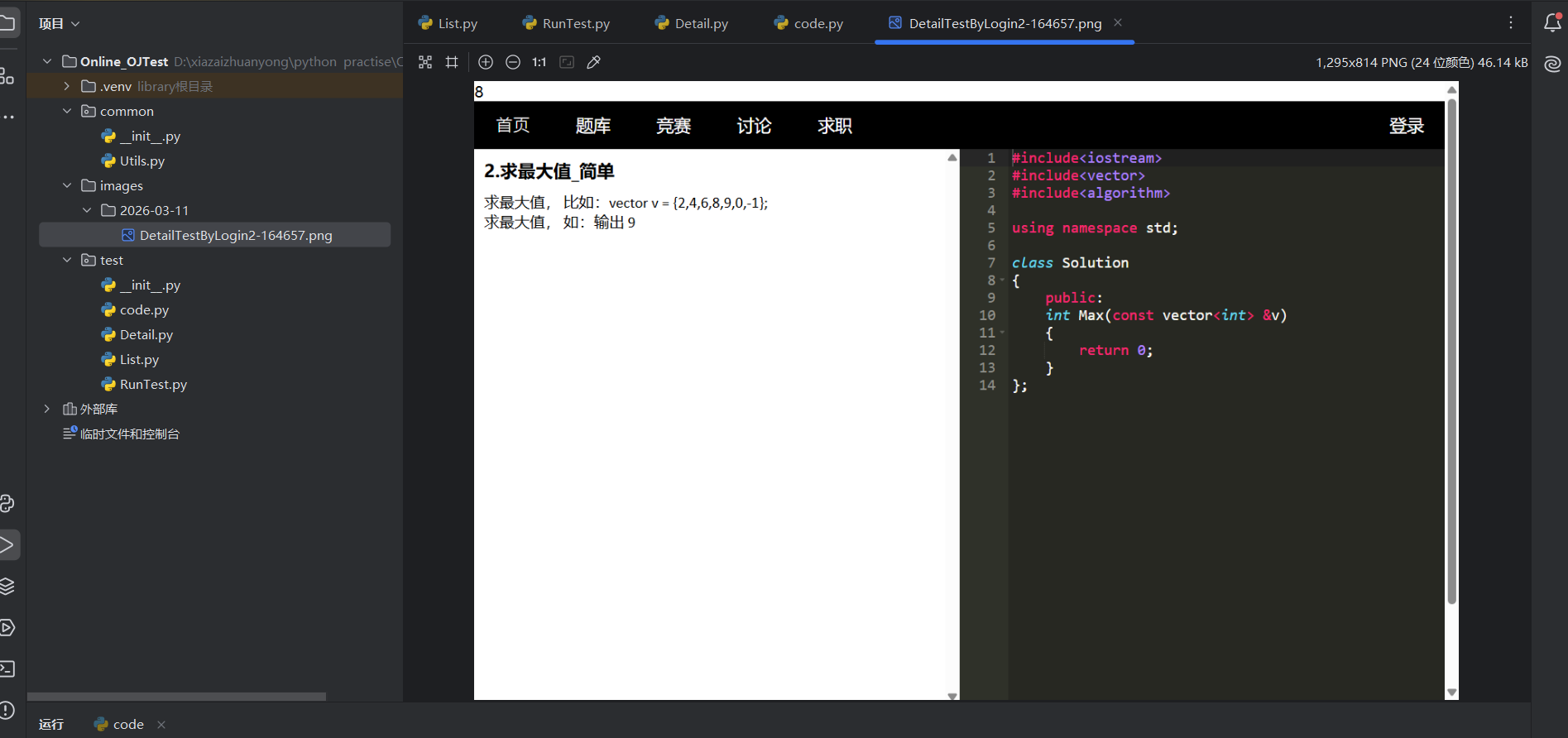Select the code tab in Run panel
1568x738 pixels.
(x=120, y=725)
